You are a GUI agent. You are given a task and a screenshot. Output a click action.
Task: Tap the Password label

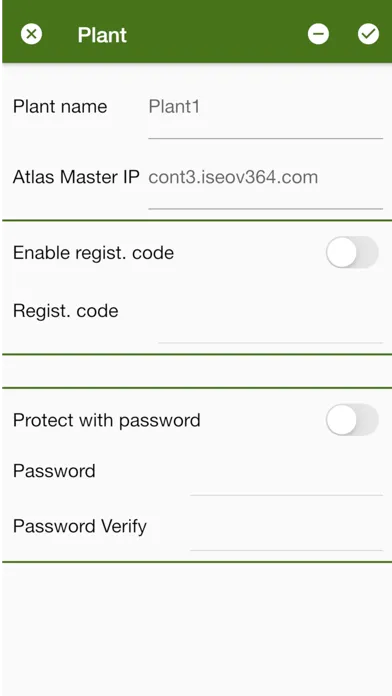(x=54, y=471)
